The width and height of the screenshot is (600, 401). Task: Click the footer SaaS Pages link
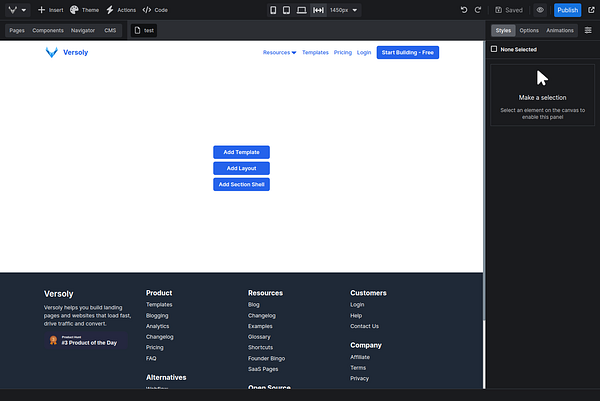pos(263,369)
